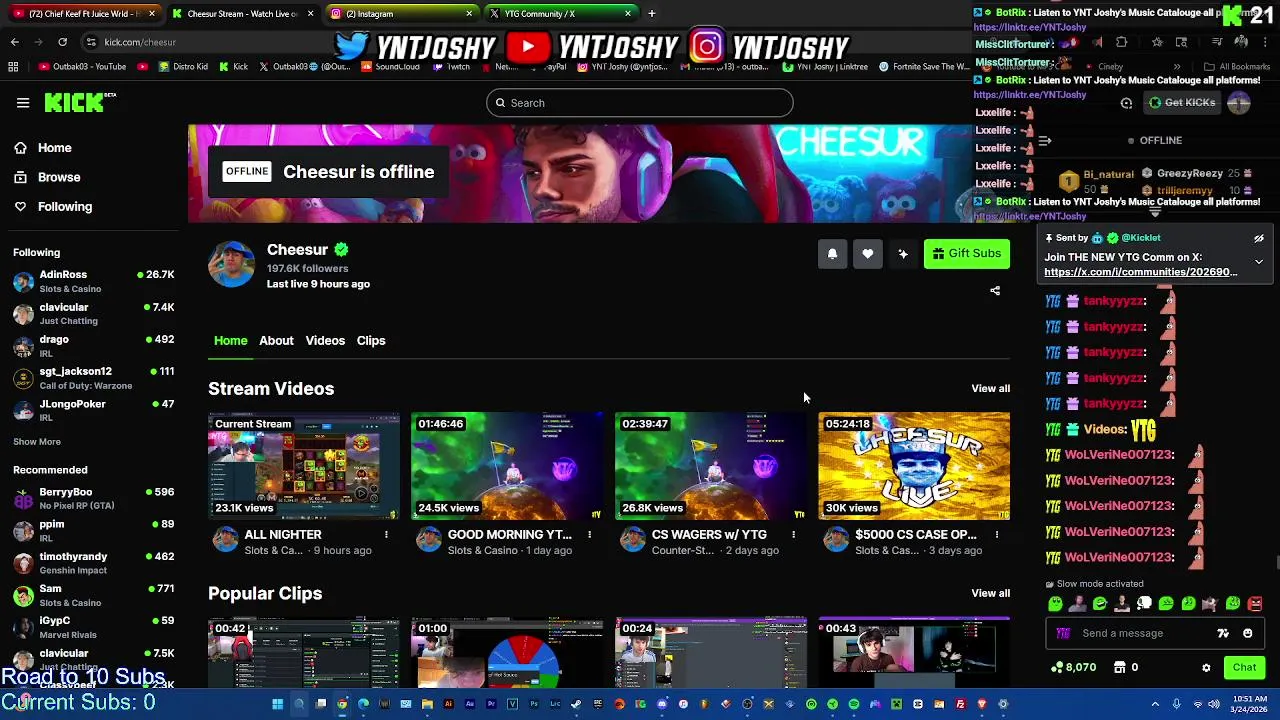1280x720 pixels.
Task: Open the 05:24:18 CHEESUR LIVE thumbnail
Action: pyautogui.click(x=914, y=466)
